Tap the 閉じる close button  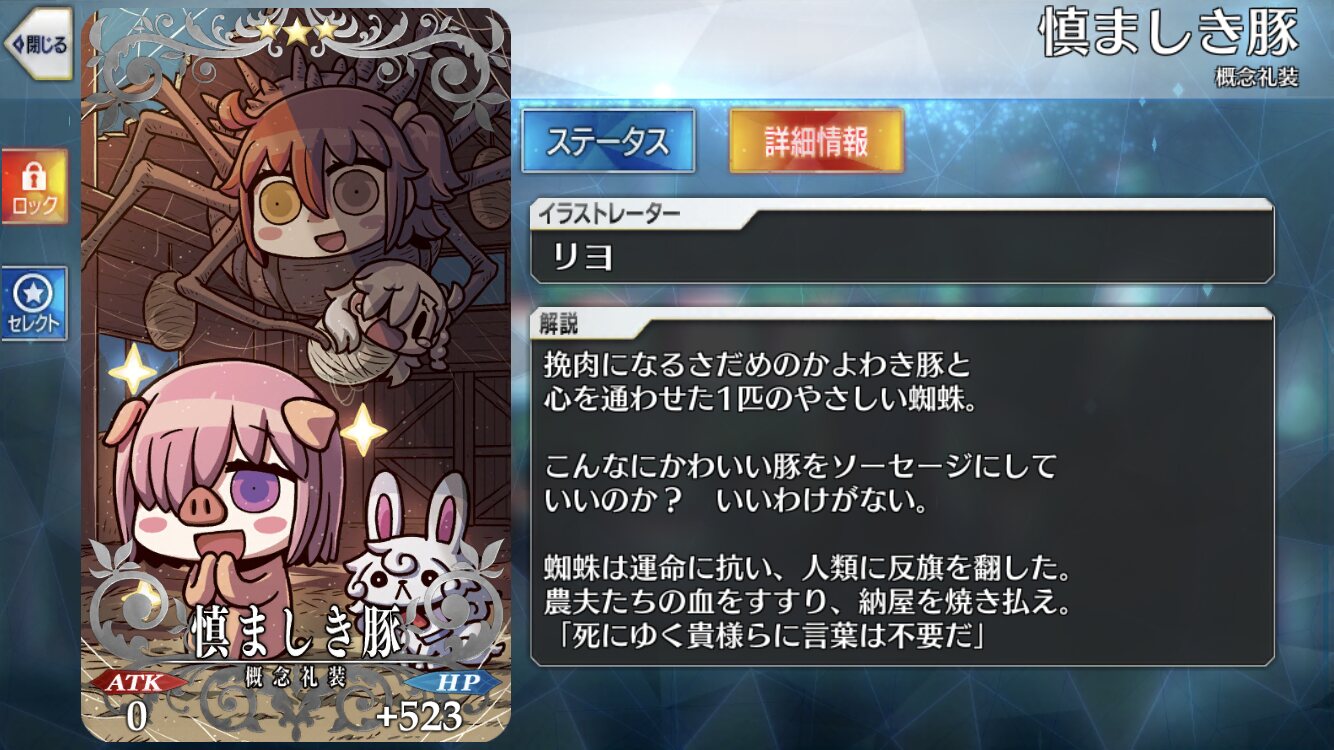pos(38,44)
